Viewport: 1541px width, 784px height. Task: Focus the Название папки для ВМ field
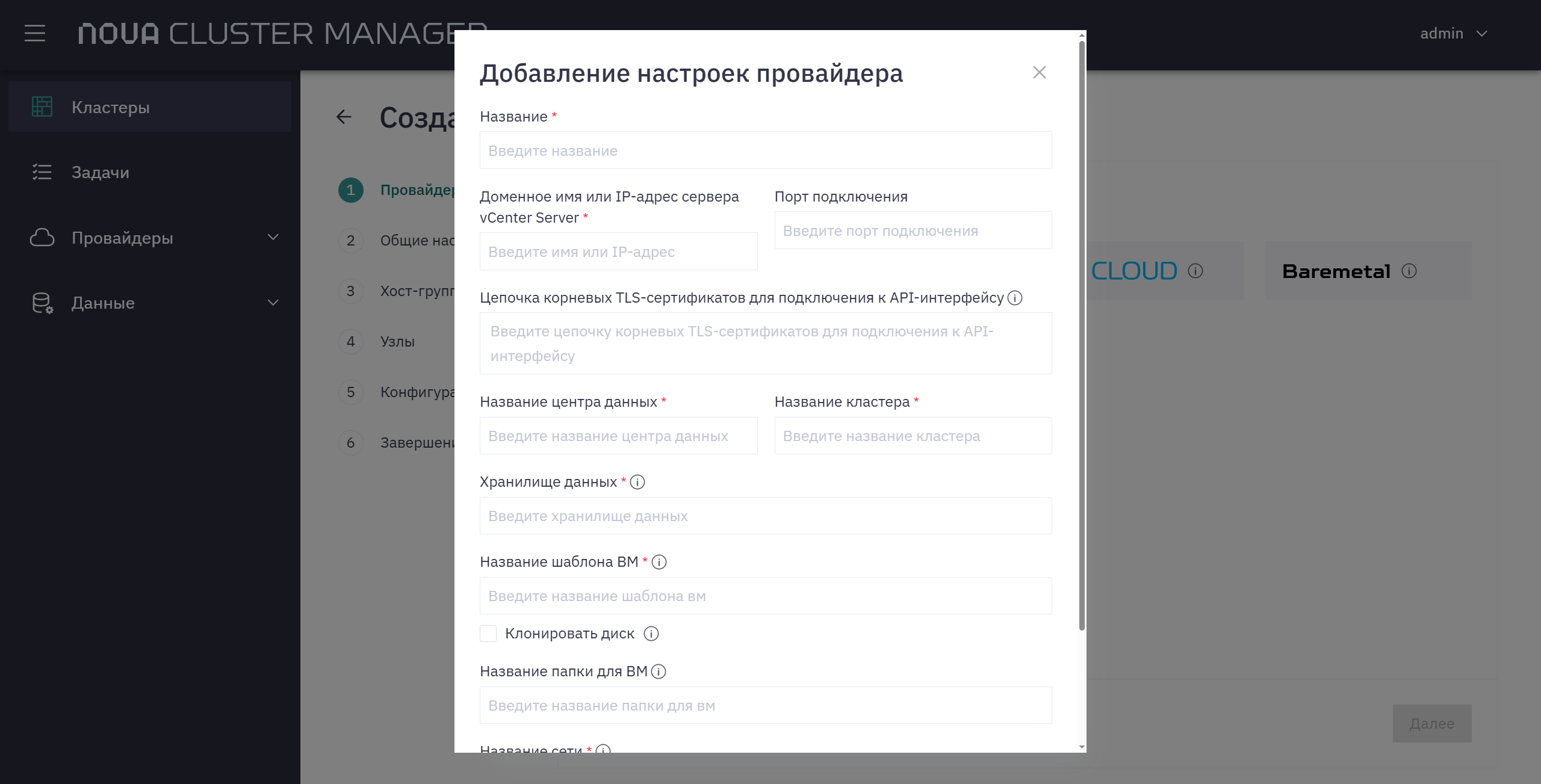(x=766, y=705)
